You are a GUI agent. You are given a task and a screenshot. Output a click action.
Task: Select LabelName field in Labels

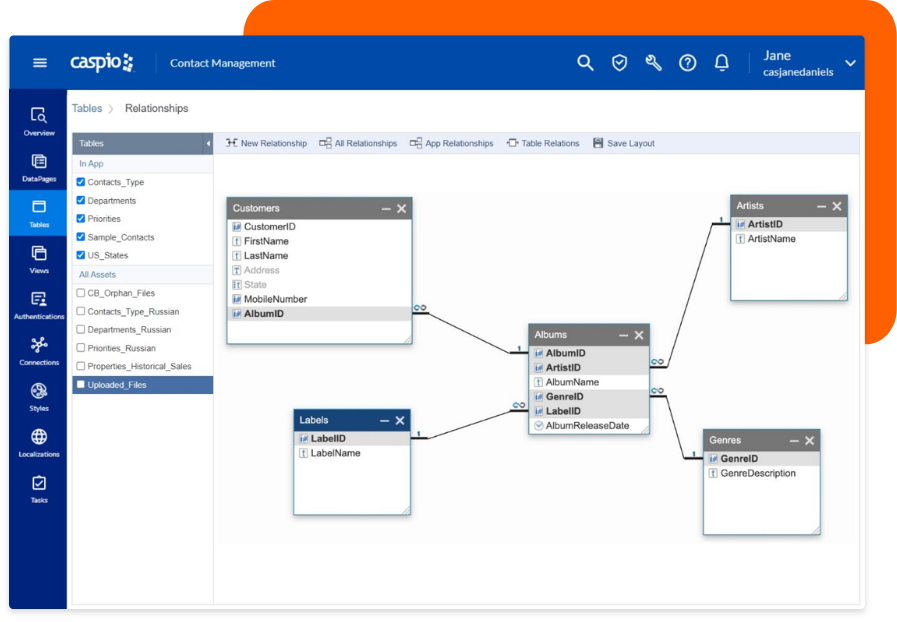(x=352, y=453)
